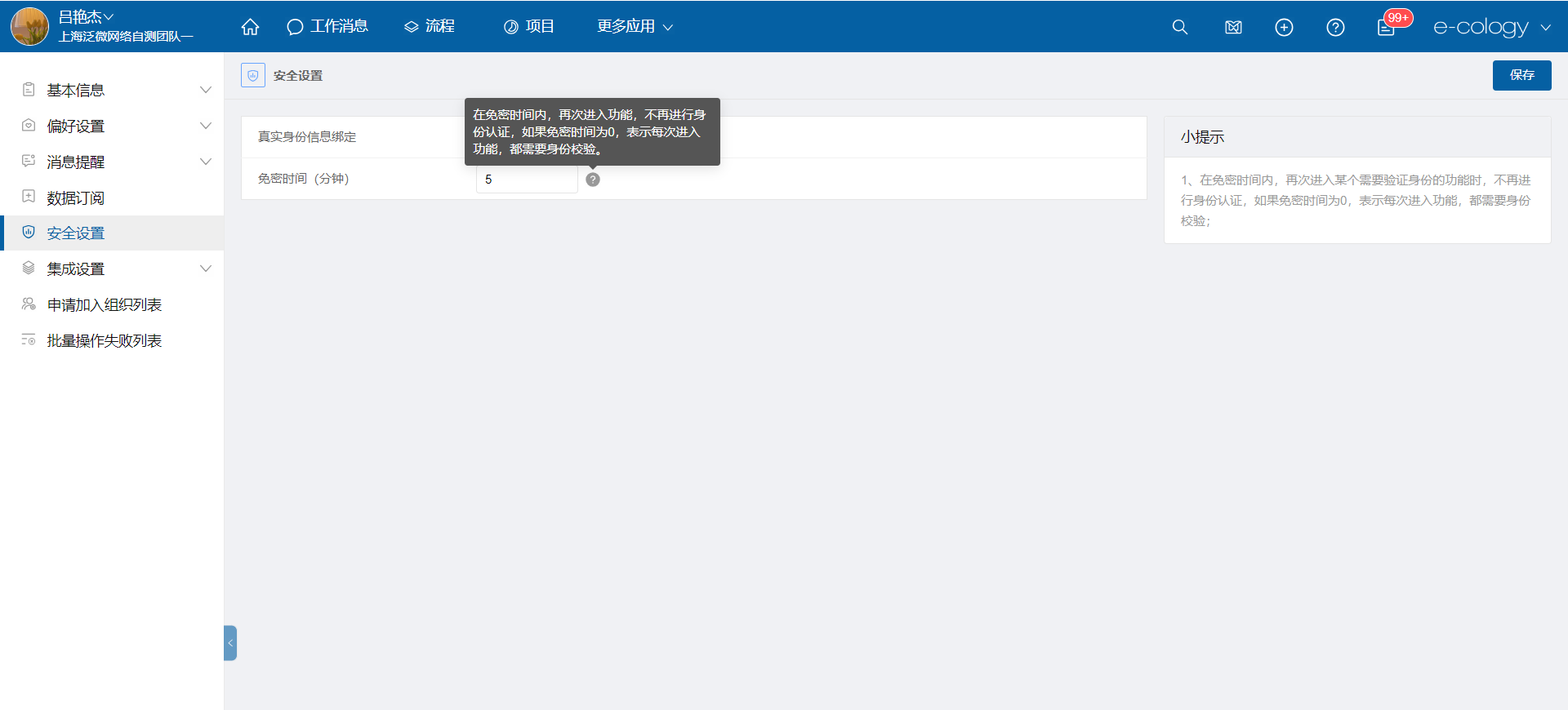Click the 免密时间 input field
The width and height of the screenshot is (1568, 710).
527,180
